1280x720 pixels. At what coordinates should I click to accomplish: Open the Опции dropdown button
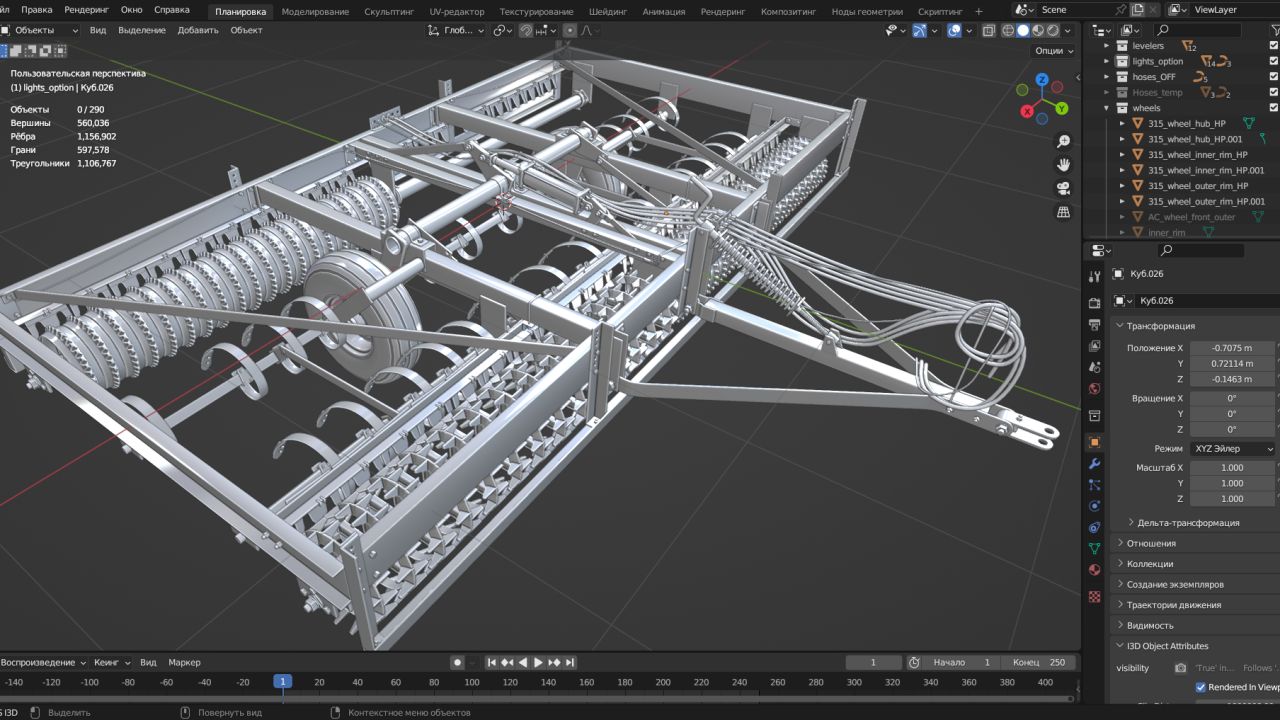coord(1053,51)
